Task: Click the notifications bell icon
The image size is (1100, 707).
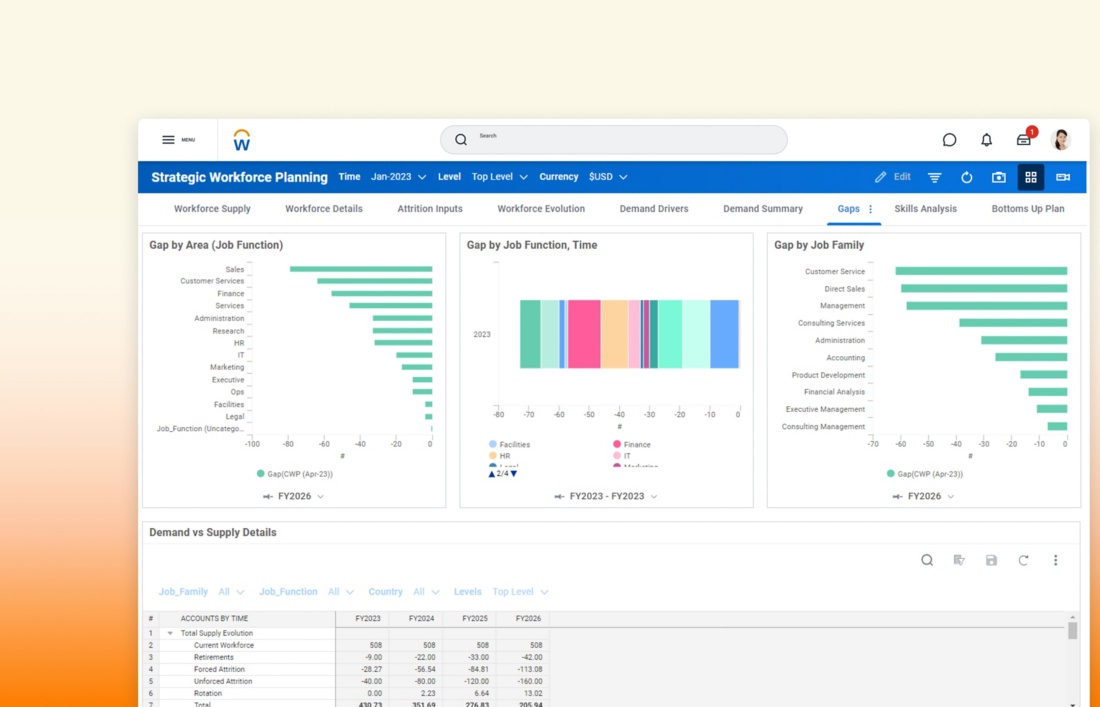Action: click(x=986, y=140)
